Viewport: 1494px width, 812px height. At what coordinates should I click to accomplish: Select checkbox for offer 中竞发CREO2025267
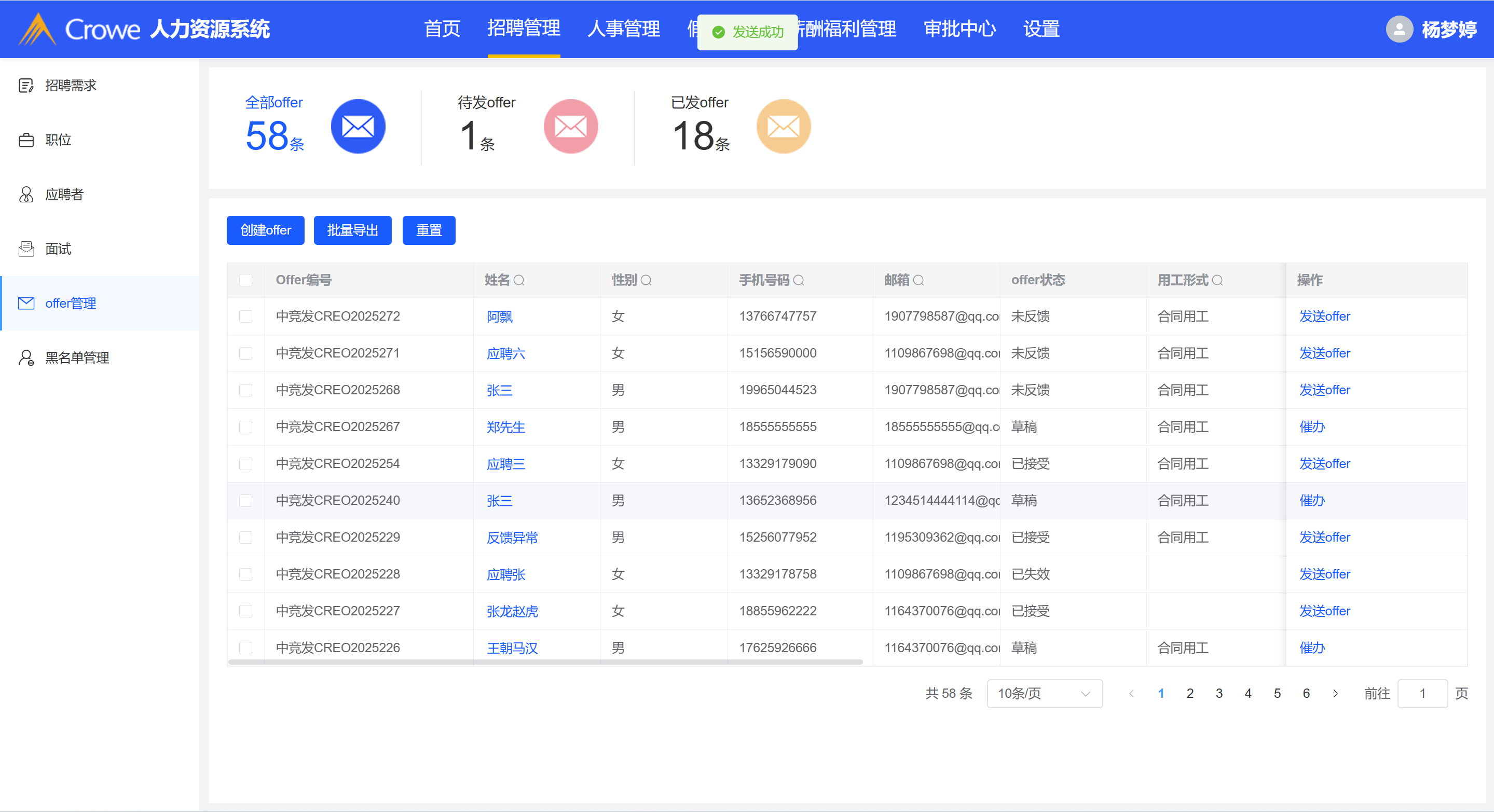click(246, 427)
